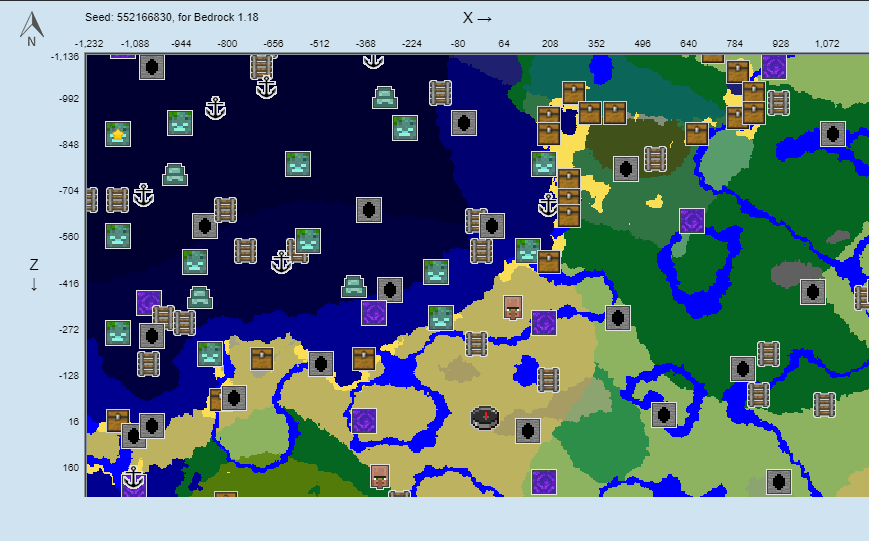The image size is (869, 541).
Task: Select the mineshaft rail icon northeast of spawn
Action: pyautogui.click(x=548, y=379)
